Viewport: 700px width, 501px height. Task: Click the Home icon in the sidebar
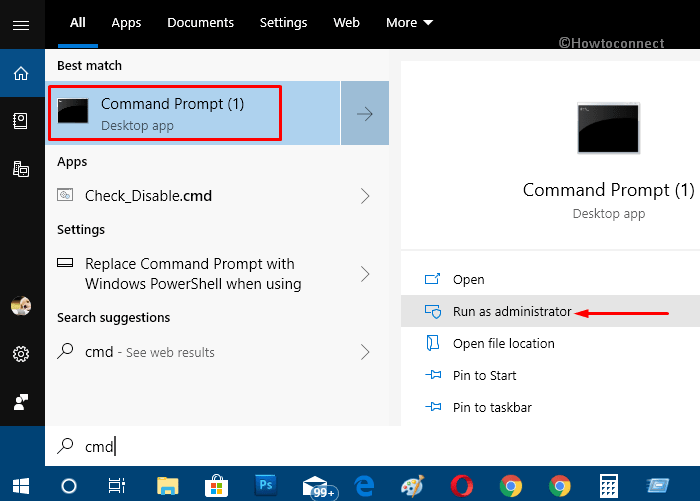(x=21, y=73)
